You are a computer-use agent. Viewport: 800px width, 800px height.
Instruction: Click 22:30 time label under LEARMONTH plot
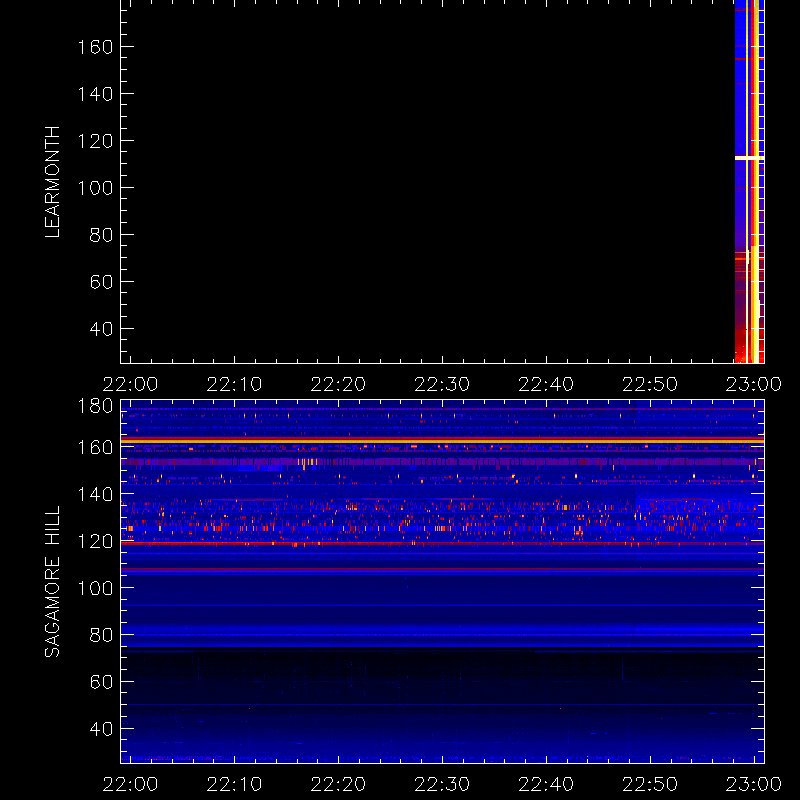442,384
